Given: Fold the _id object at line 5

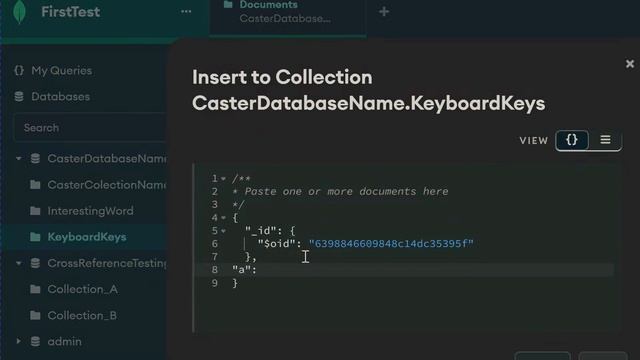Looking at the screenshot, I should pyautogui.click(x=223, y=231).
